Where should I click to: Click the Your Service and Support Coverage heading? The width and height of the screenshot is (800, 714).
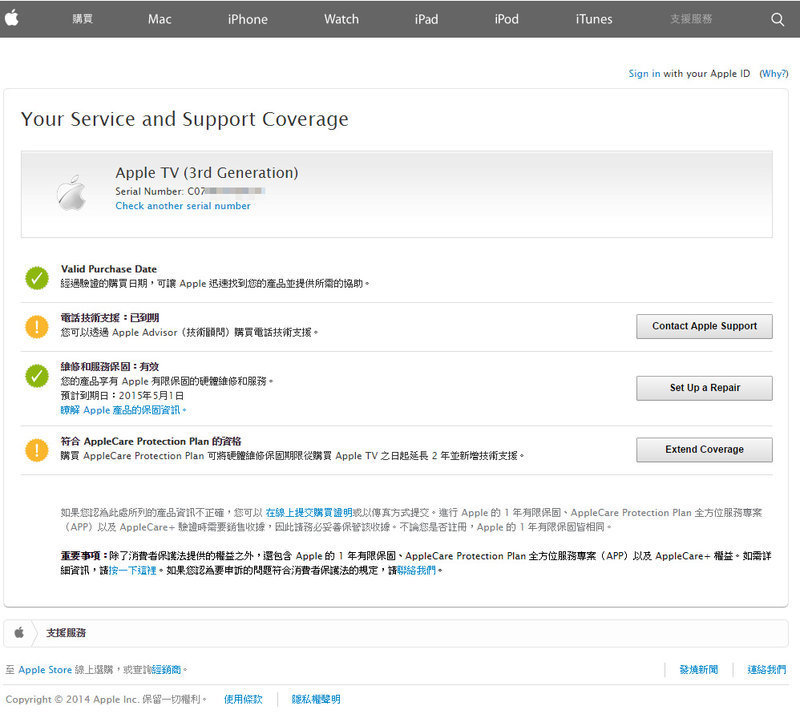185,119
